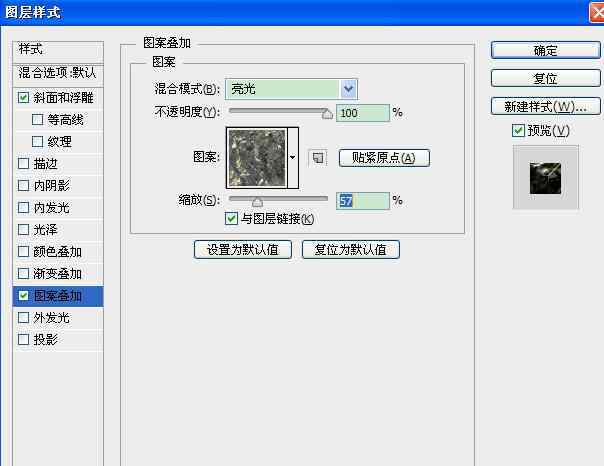Enable the 投影 checkbox

[23, 339]
